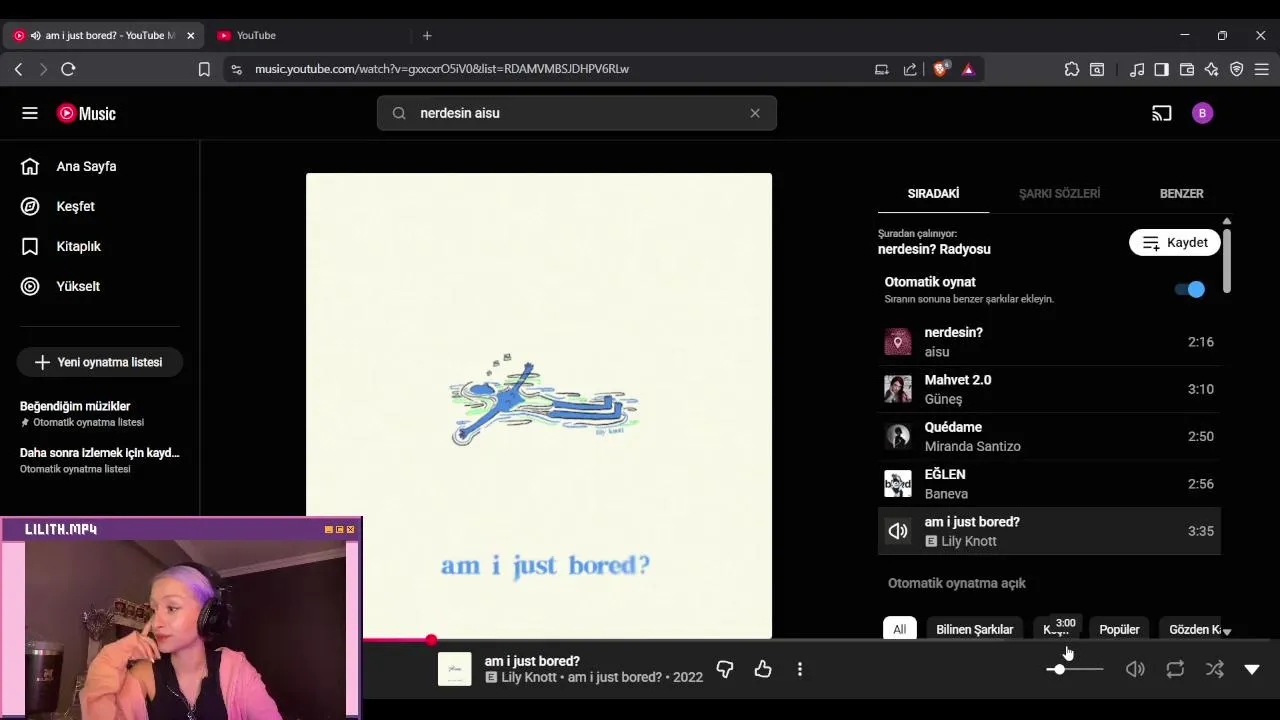Open the browser extensions puzzle icon
Image resolution: width=1280 pixels, height=720 pixels.
click(x=1072, y=69)
